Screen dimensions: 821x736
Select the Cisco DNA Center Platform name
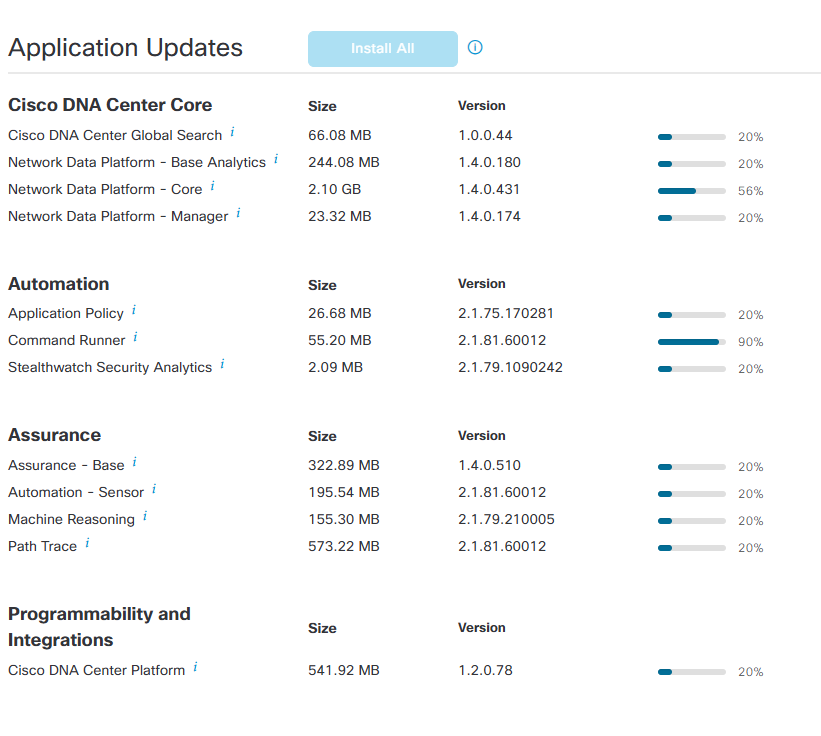[x=97, y=671]
